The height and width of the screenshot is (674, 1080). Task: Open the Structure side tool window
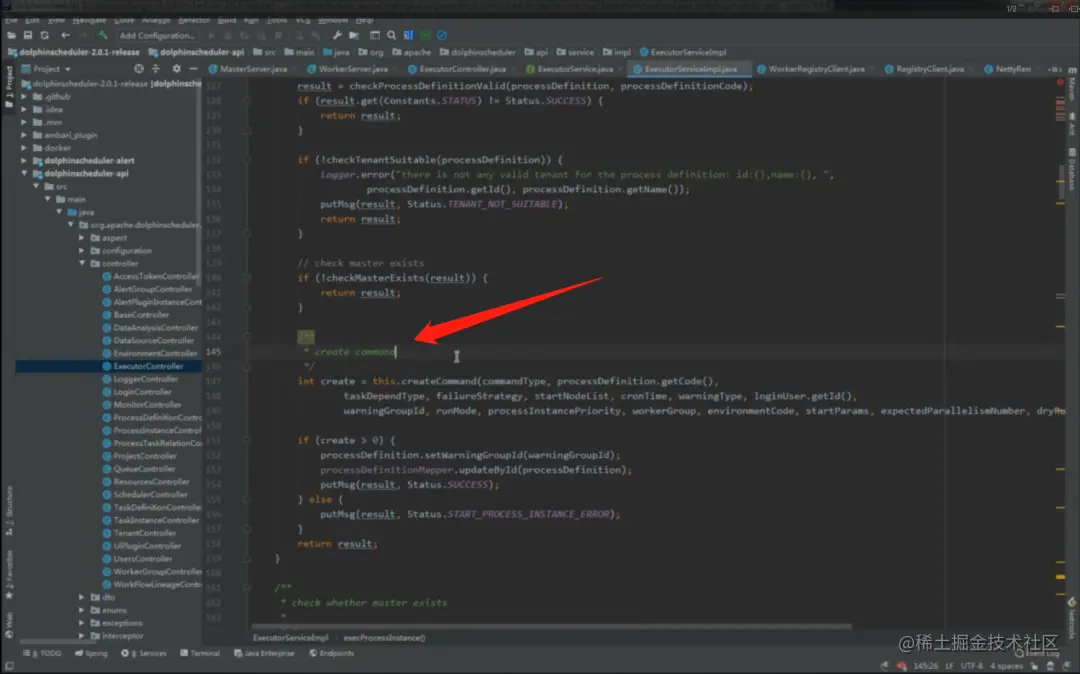(9, 511)
